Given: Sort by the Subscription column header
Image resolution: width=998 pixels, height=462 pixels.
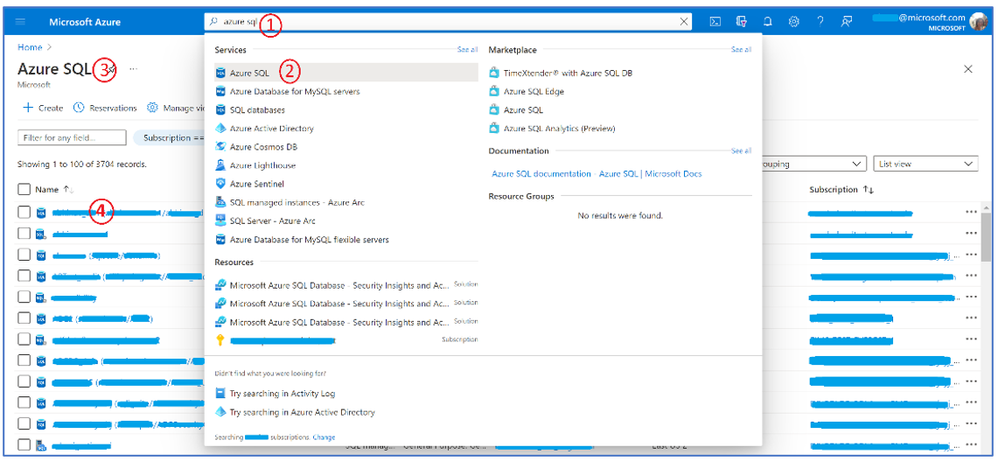Looking at the screenshot, I should [x=841, y=190].
